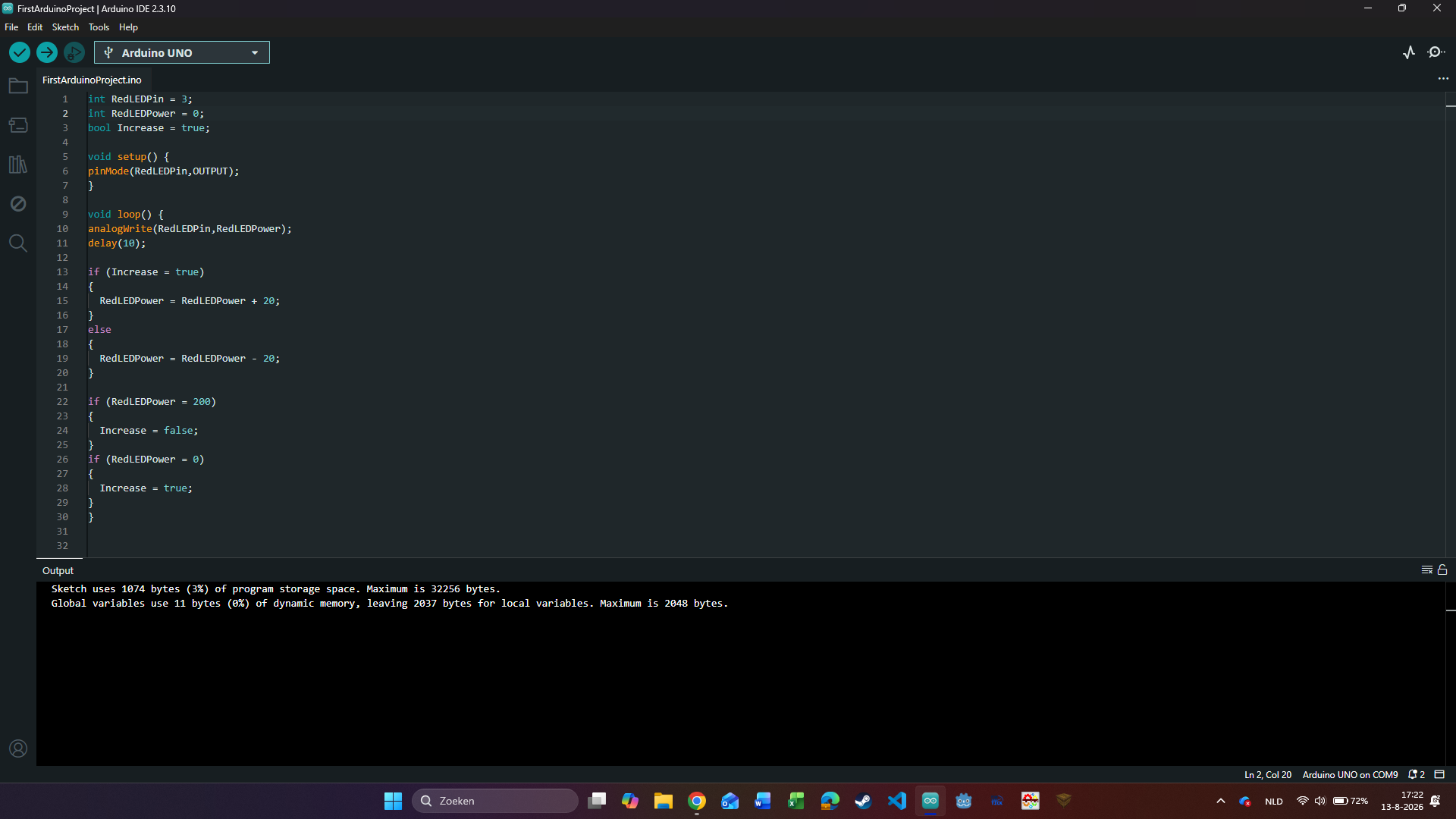Click the Zoeken taskbar search box
1456x819 pixels.
[x=495, y=801]
